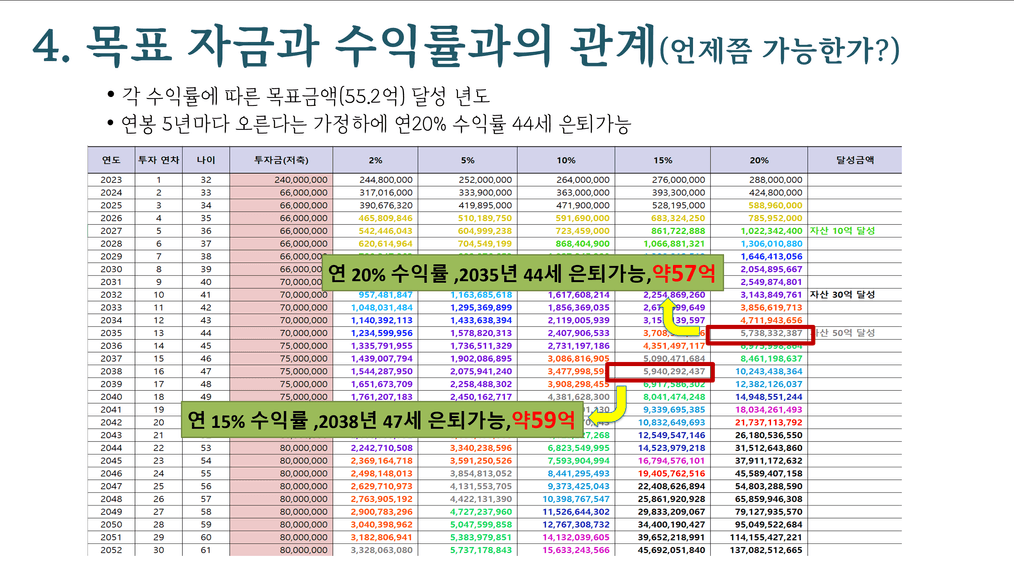The image size is (1014, 568).
Task: Select the '자산 50억 달성' label
Action: coord(844,333)
